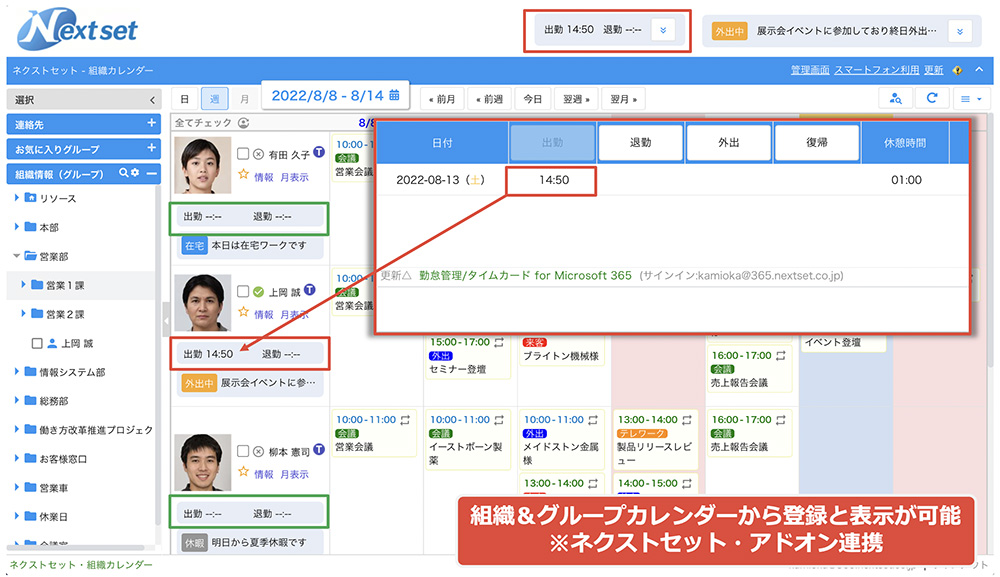The height and width of the screenshot is (577, 1000).
Task: Add a new 連絡先 with plus icon
Action: pyautogui.click(x=151, y=123)
